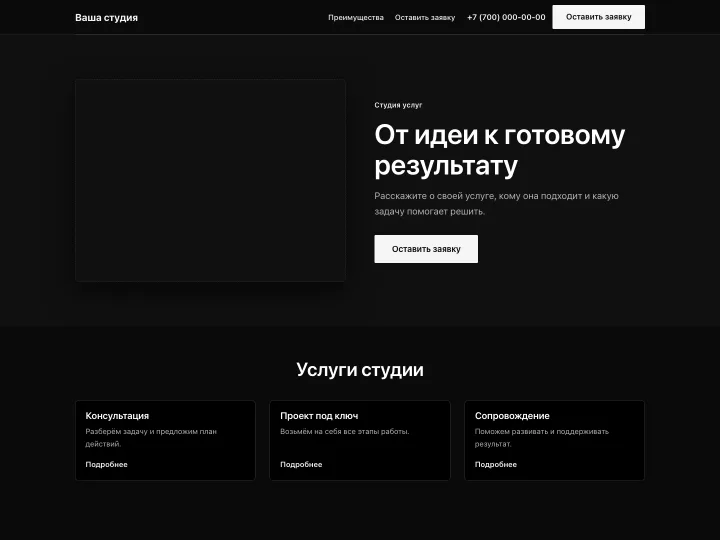Click the text Разберём задачу и предложим план действий
Screen dimensions: 720x540
click(x=151, y=438)
